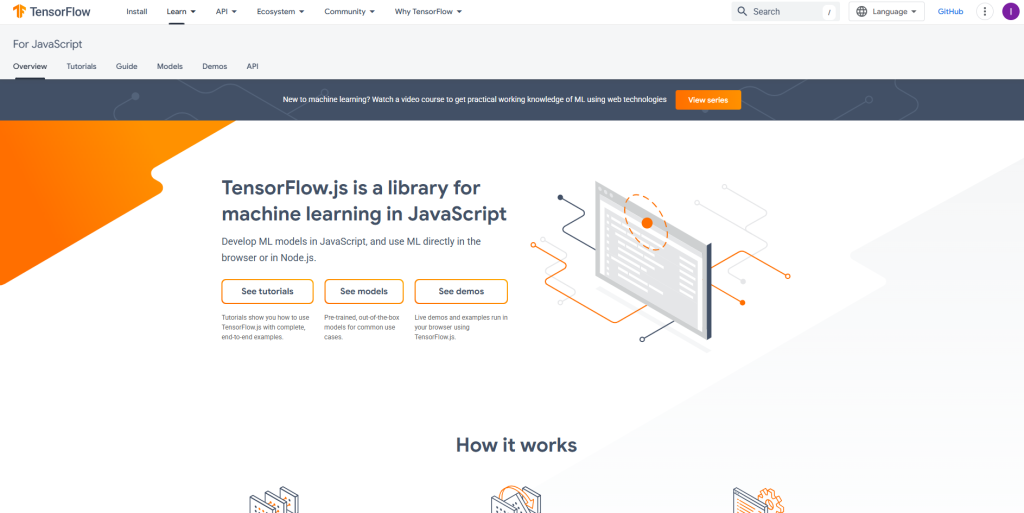Open the GitHub link
The image size is (1024, 513).
(x=950, y=11)
